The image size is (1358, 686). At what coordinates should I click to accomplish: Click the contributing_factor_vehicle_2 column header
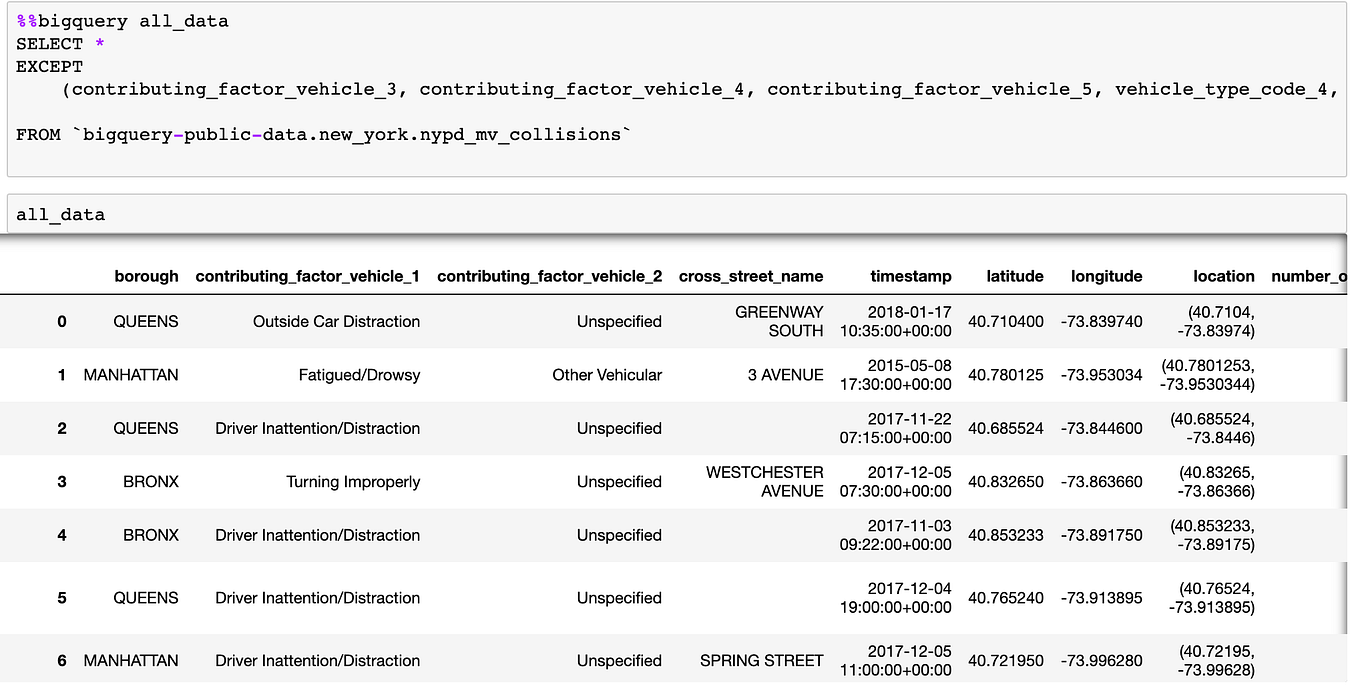coord(549,276)
